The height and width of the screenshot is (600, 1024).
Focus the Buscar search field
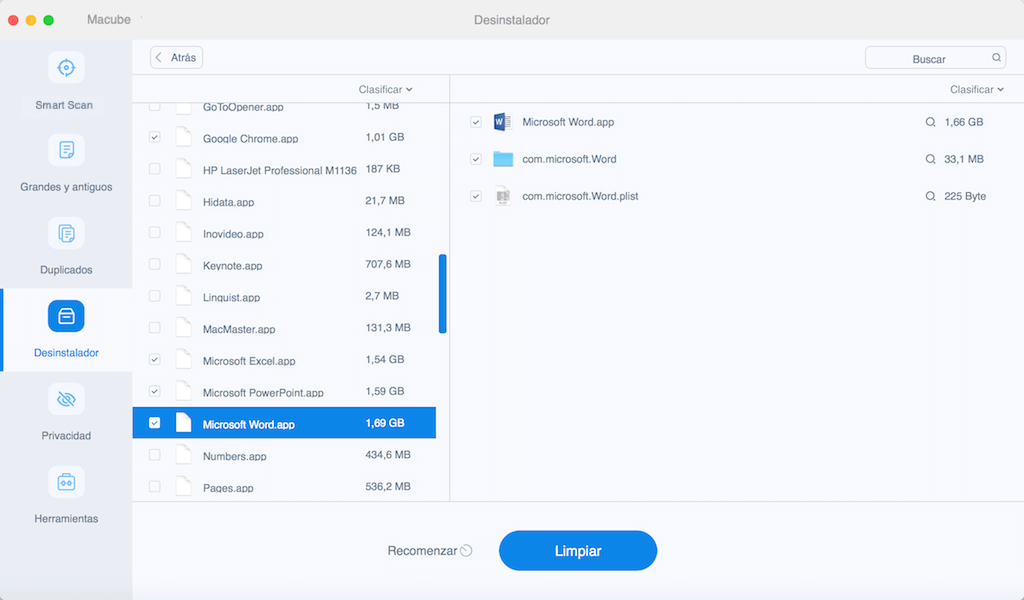click(x=935, y=57)
